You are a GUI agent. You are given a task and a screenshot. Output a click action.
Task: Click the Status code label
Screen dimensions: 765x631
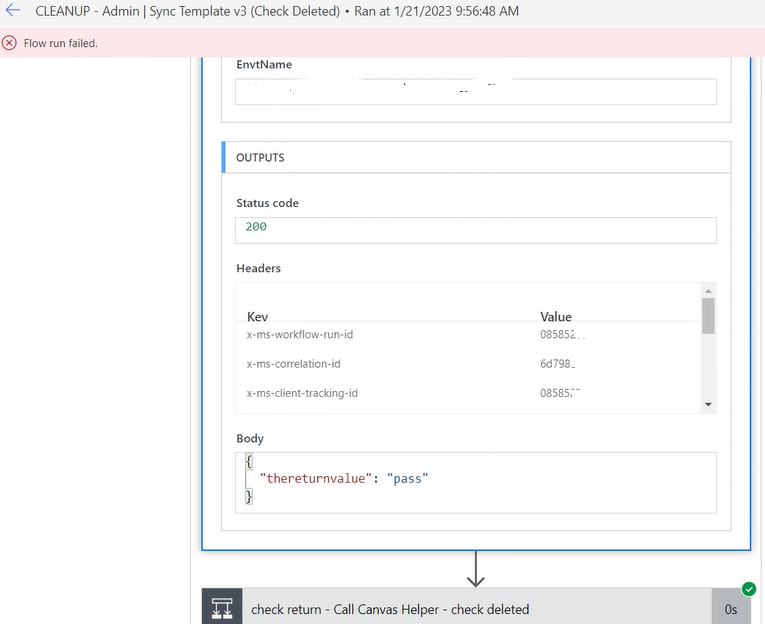coord(267,203)
